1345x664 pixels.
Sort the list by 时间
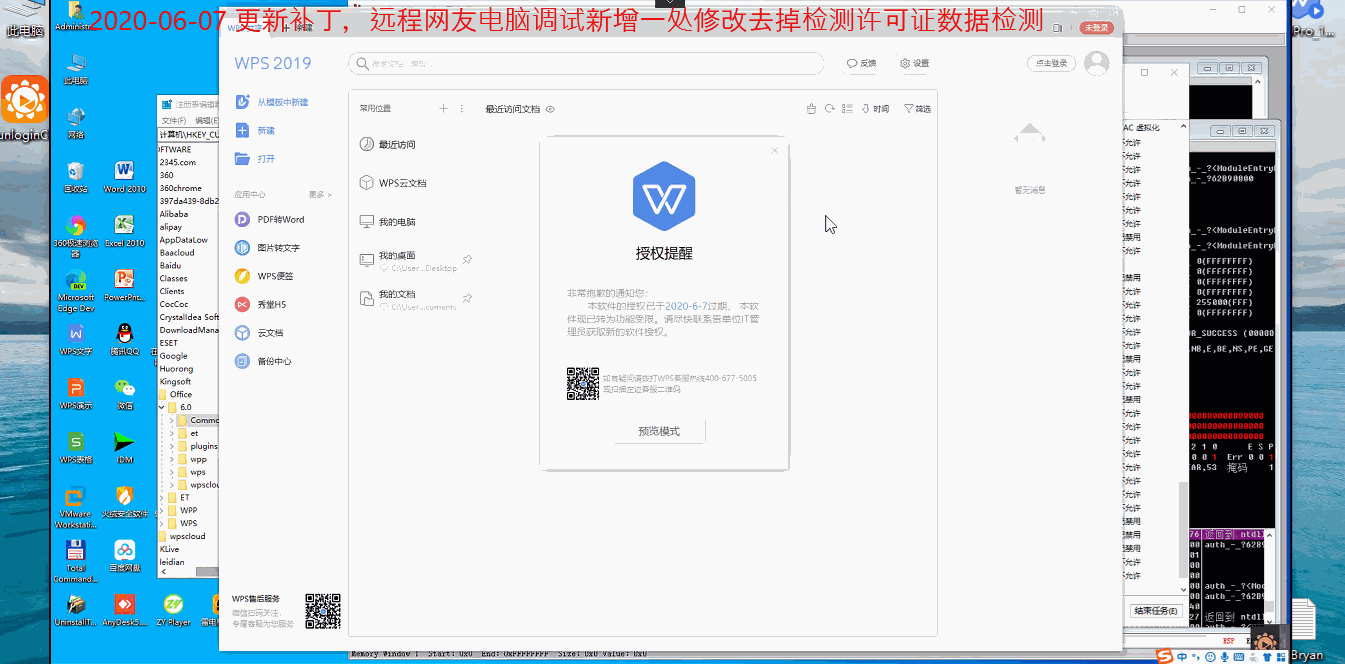tap(875, 109)
